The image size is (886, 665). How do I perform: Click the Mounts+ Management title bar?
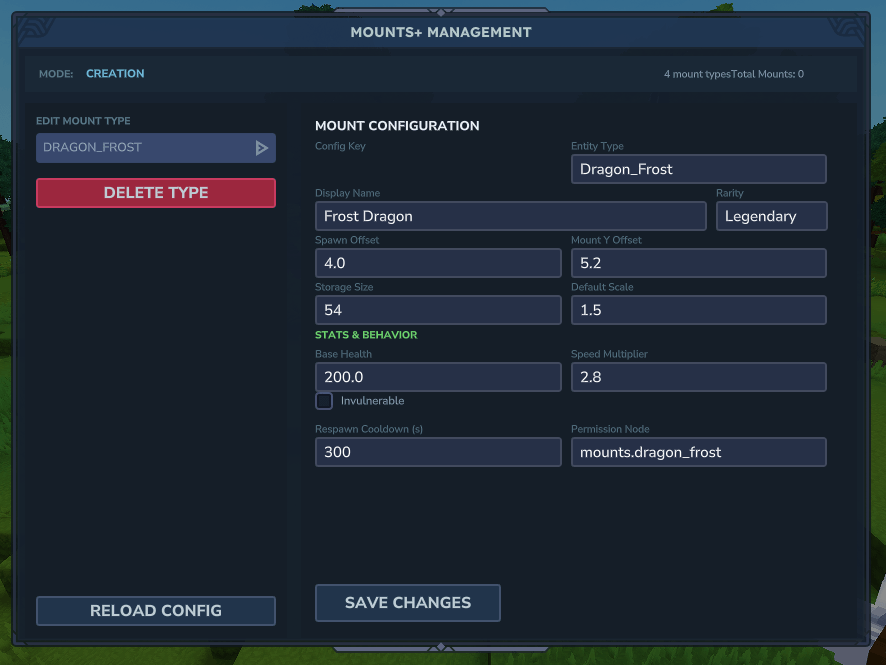pos(441,32)
